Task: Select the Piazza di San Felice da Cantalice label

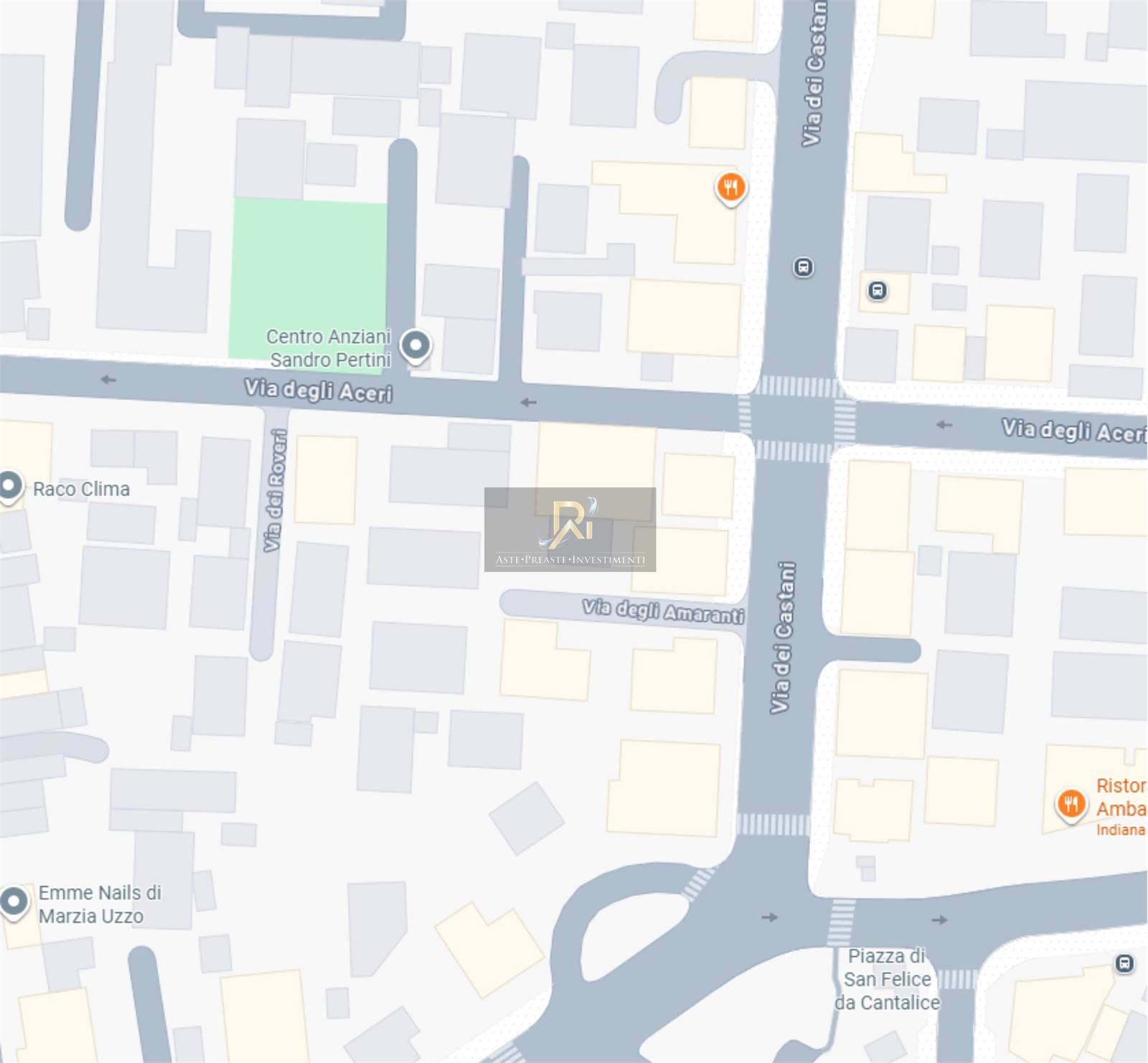Action: tap(887, 979)
